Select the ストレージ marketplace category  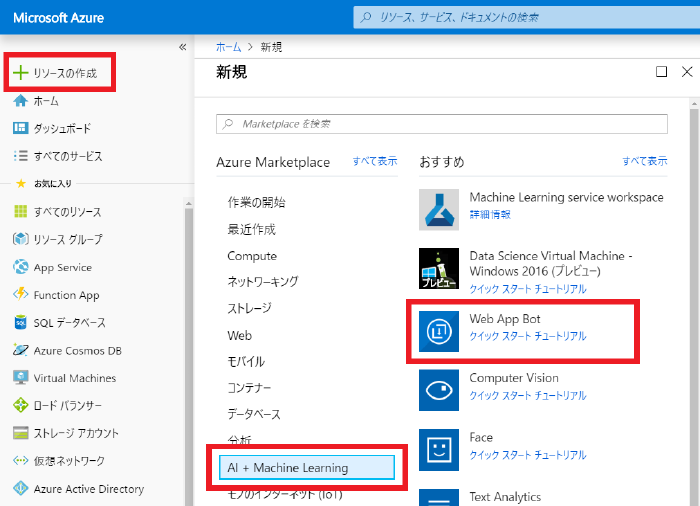(x=249, y=308)
